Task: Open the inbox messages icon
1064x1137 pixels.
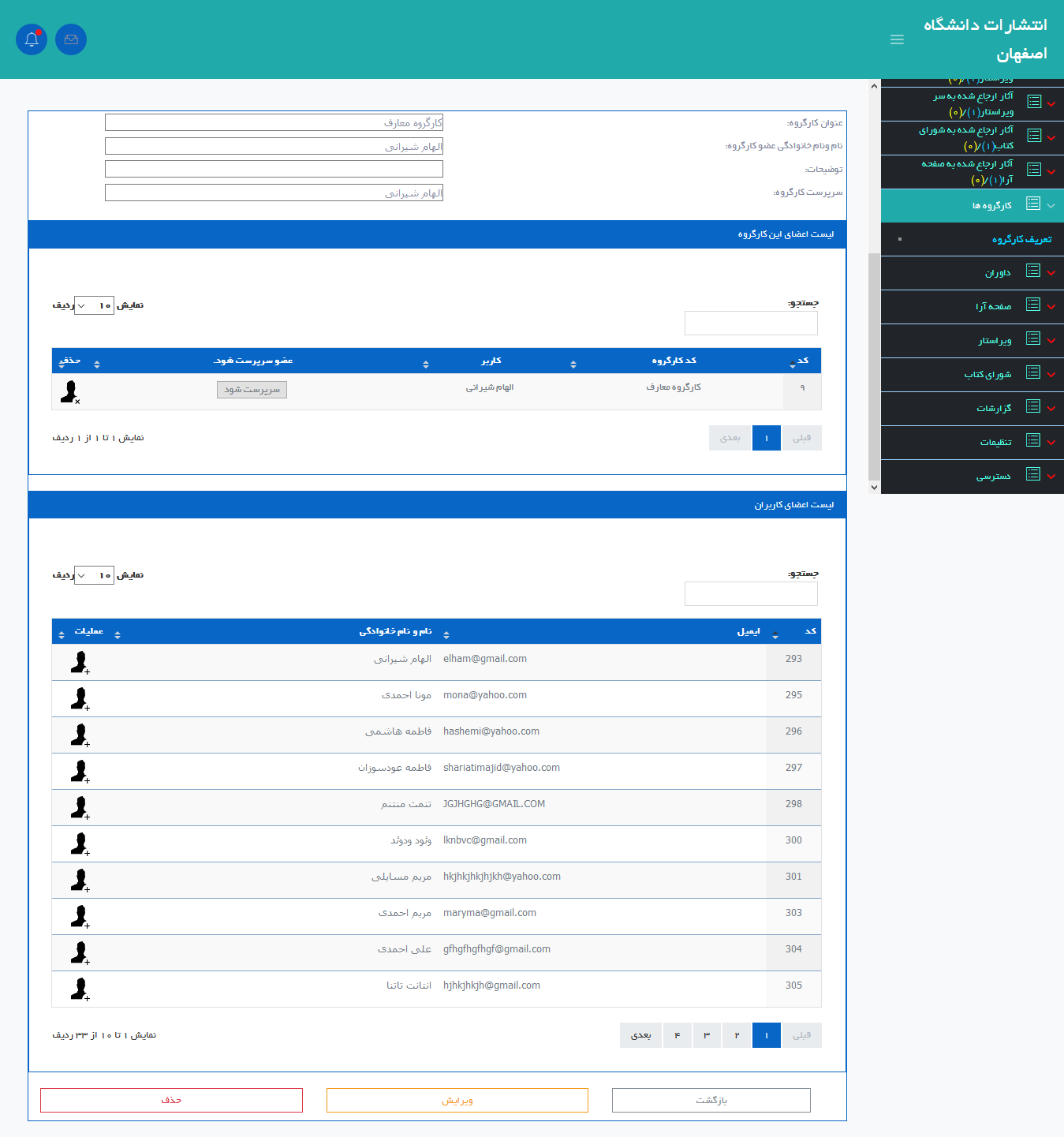Action: tap(71, 39)
